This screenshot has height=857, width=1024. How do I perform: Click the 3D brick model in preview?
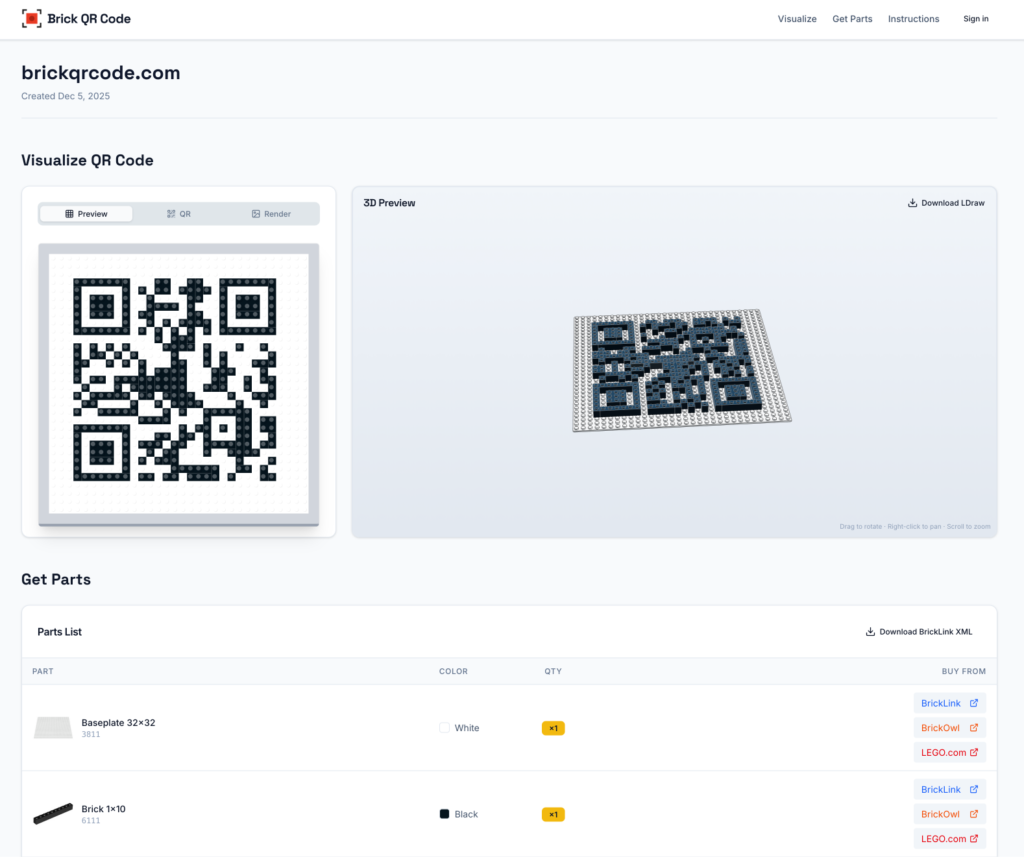(681, 371)
